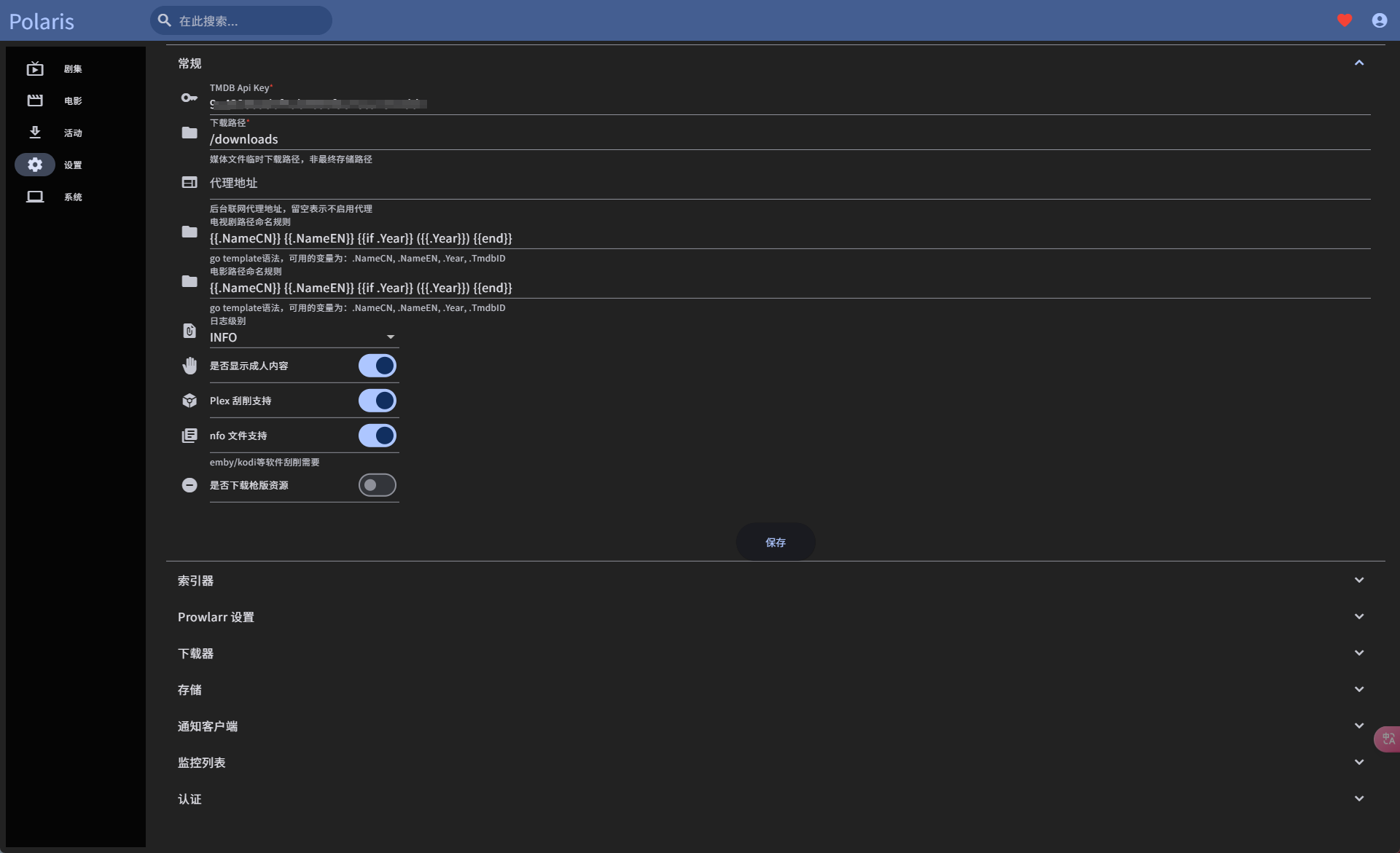Click the folder icon beside 下载路径
The height and width of the screenshot is (853, 1400).
click(189, 133)
